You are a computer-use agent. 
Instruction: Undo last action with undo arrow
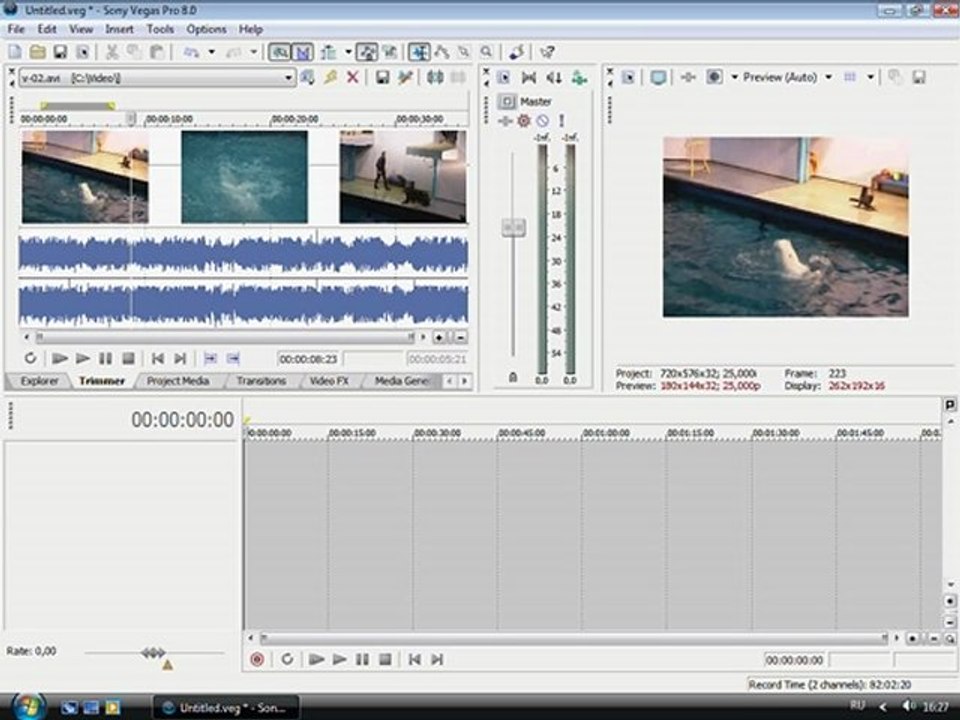click(192, 52)
